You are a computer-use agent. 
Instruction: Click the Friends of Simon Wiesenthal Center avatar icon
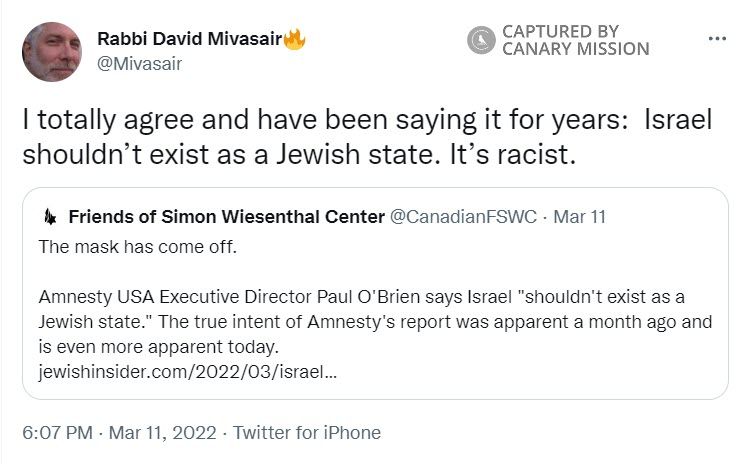pos(49,217)
